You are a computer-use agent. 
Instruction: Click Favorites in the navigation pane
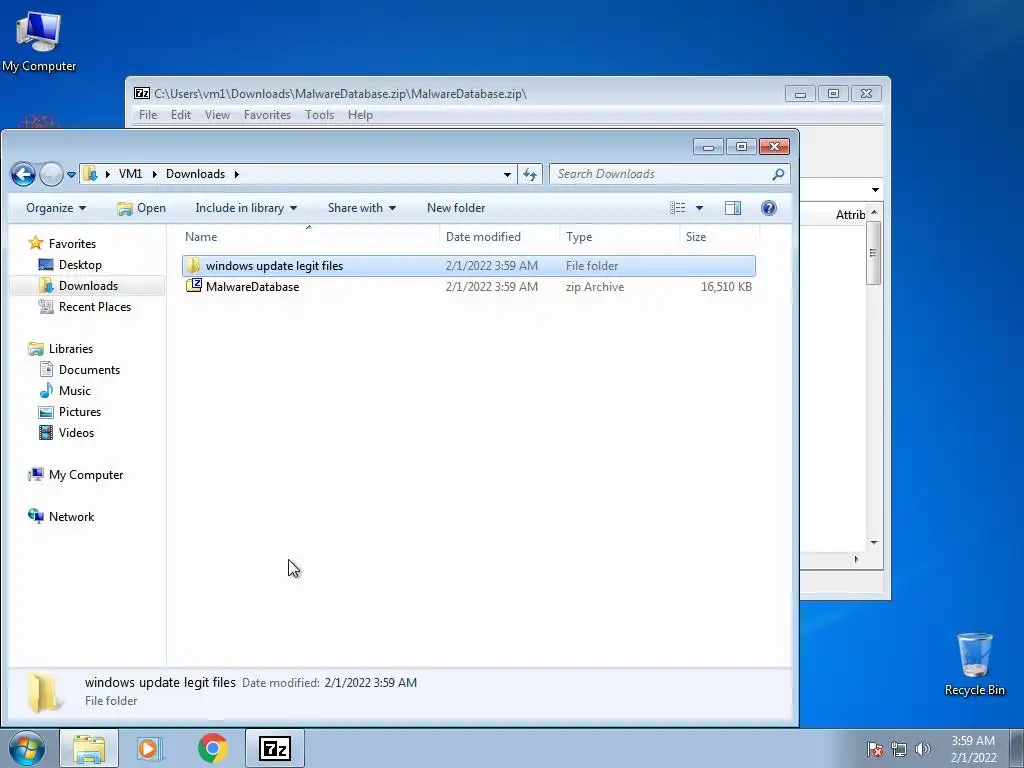(72, 244)
